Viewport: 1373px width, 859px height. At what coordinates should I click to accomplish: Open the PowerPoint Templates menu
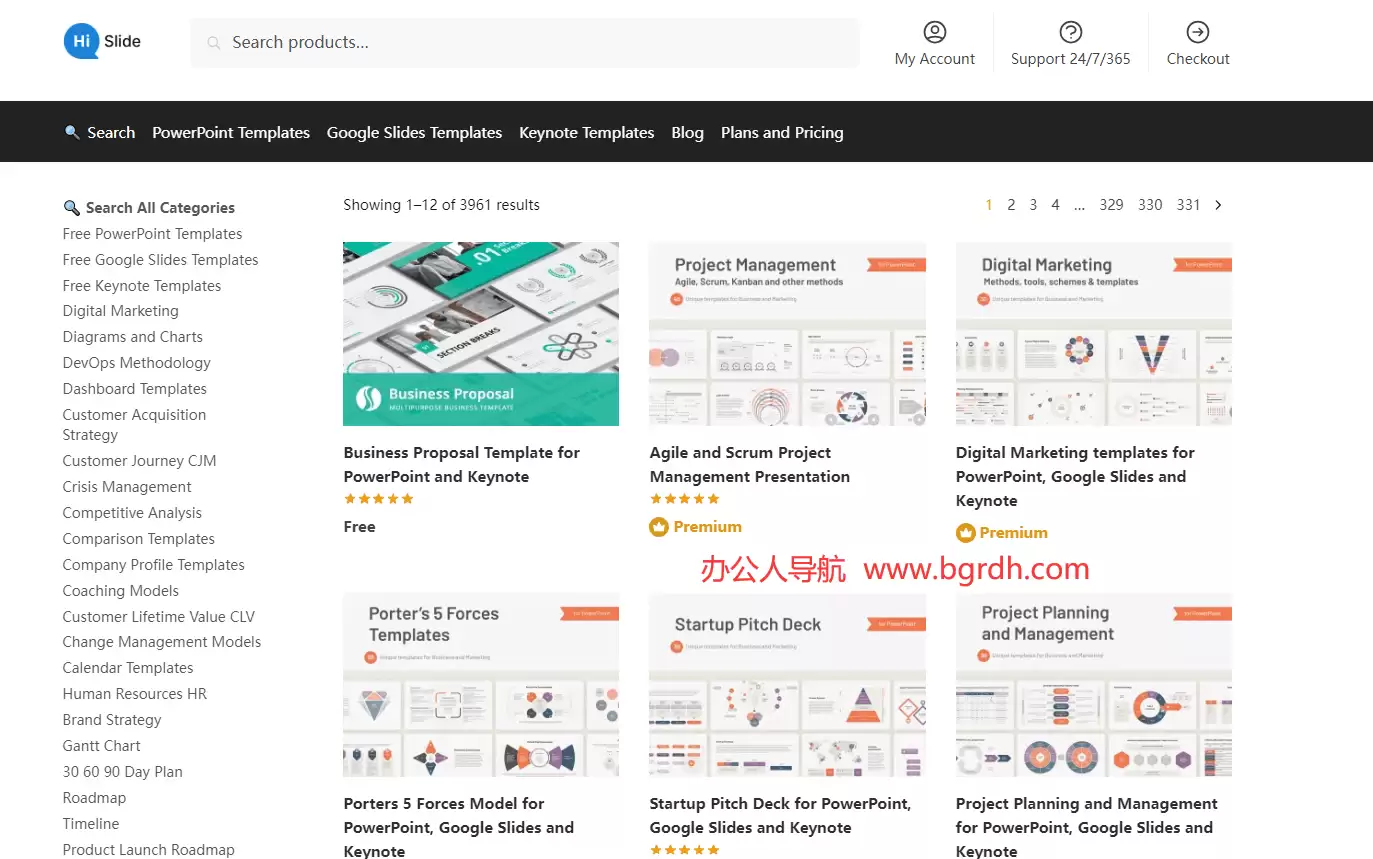coord(231,133)
